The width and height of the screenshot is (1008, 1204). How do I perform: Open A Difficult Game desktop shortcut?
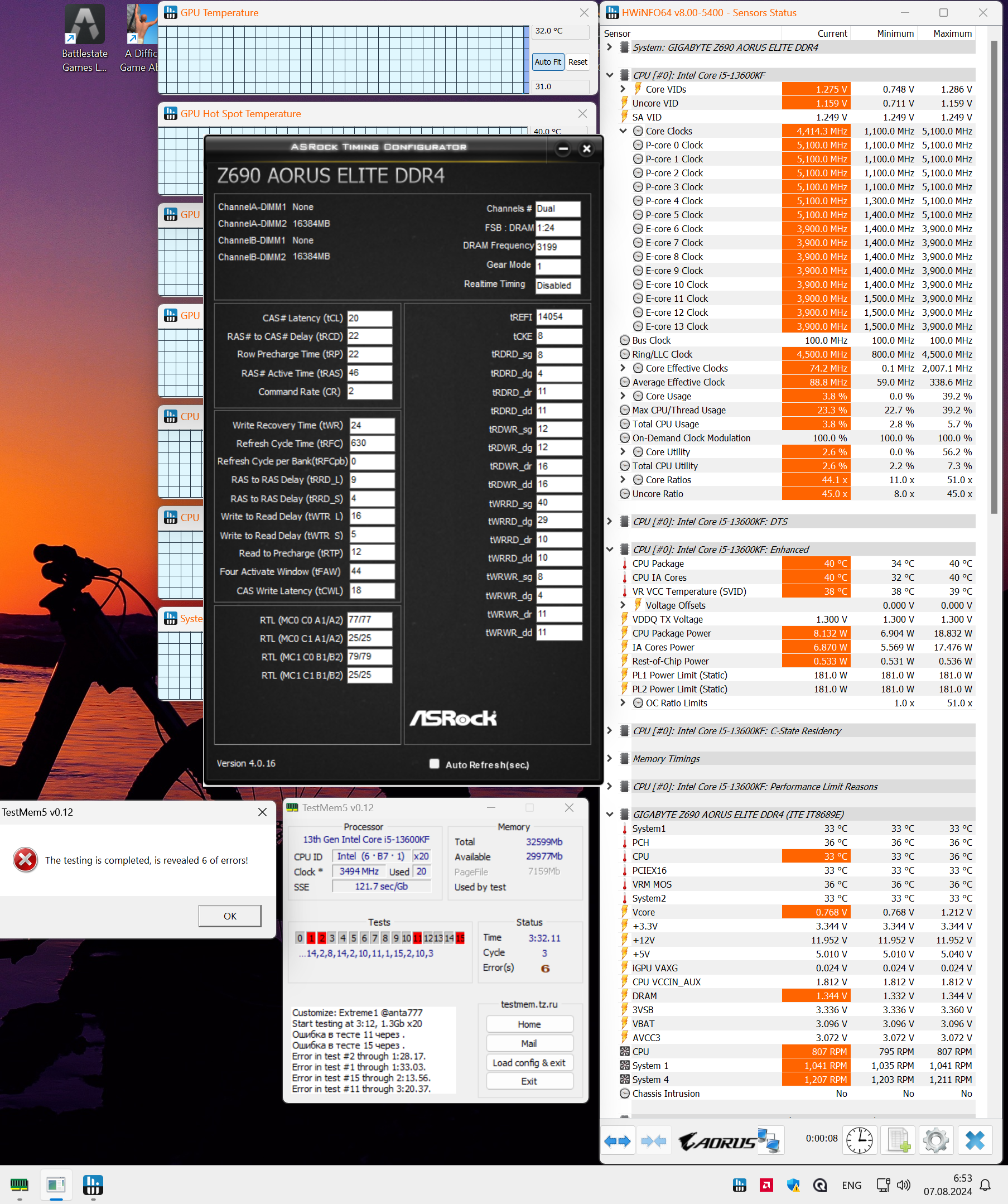coord(141,39)
